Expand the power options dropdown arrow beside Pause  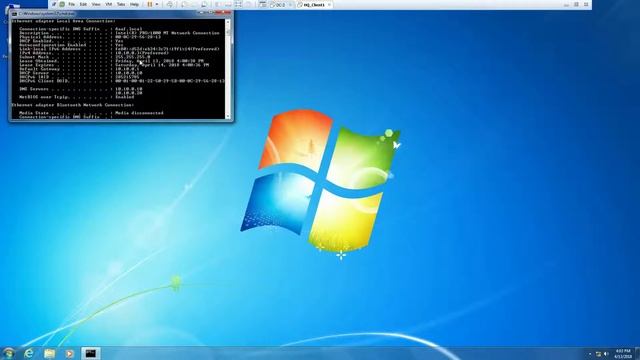157,4
